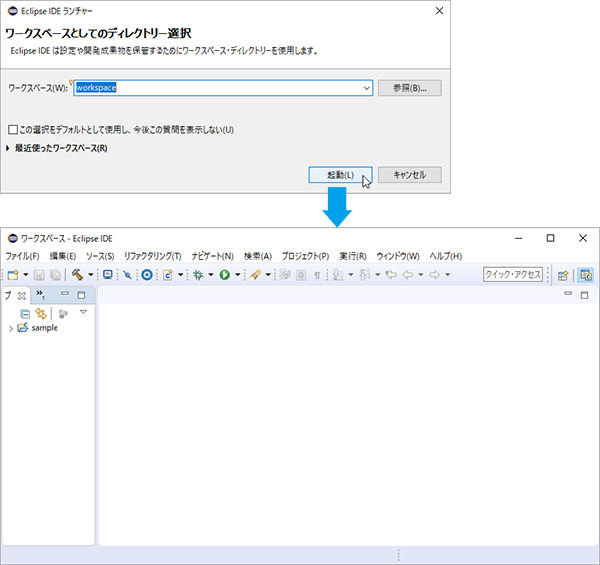Click the 参照(B)... browse button
The height and width of the screenshot is (565, 600).
[x=410, y=88]
